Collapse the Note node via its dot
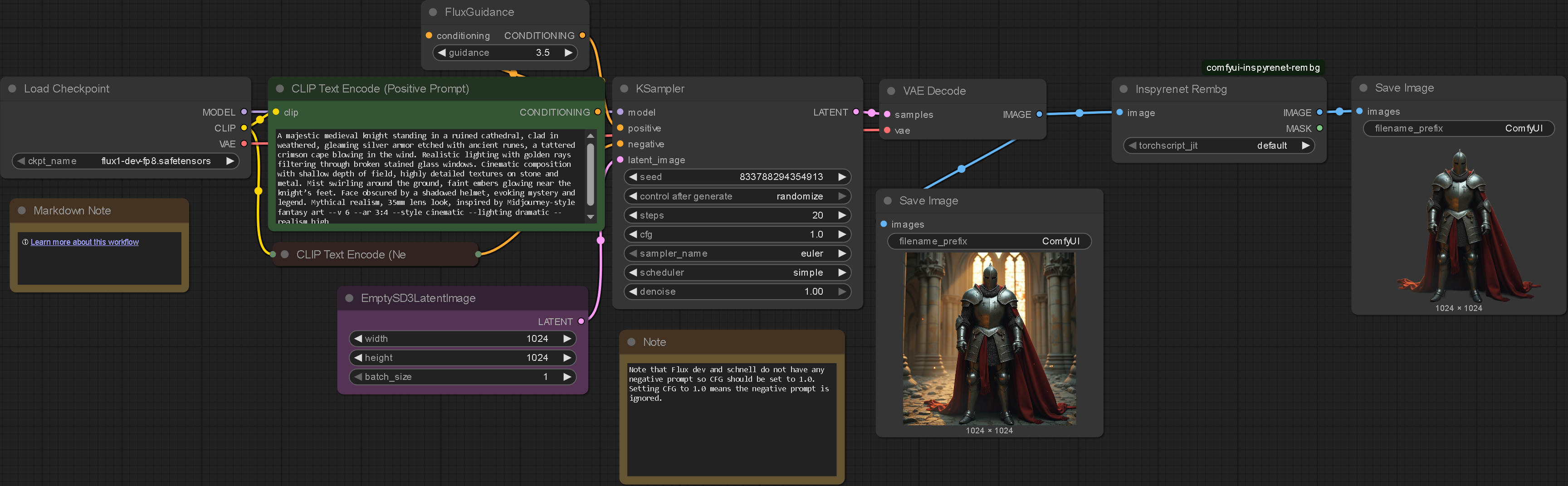This screenshot has width=1568, height=486. click(631, 342)
